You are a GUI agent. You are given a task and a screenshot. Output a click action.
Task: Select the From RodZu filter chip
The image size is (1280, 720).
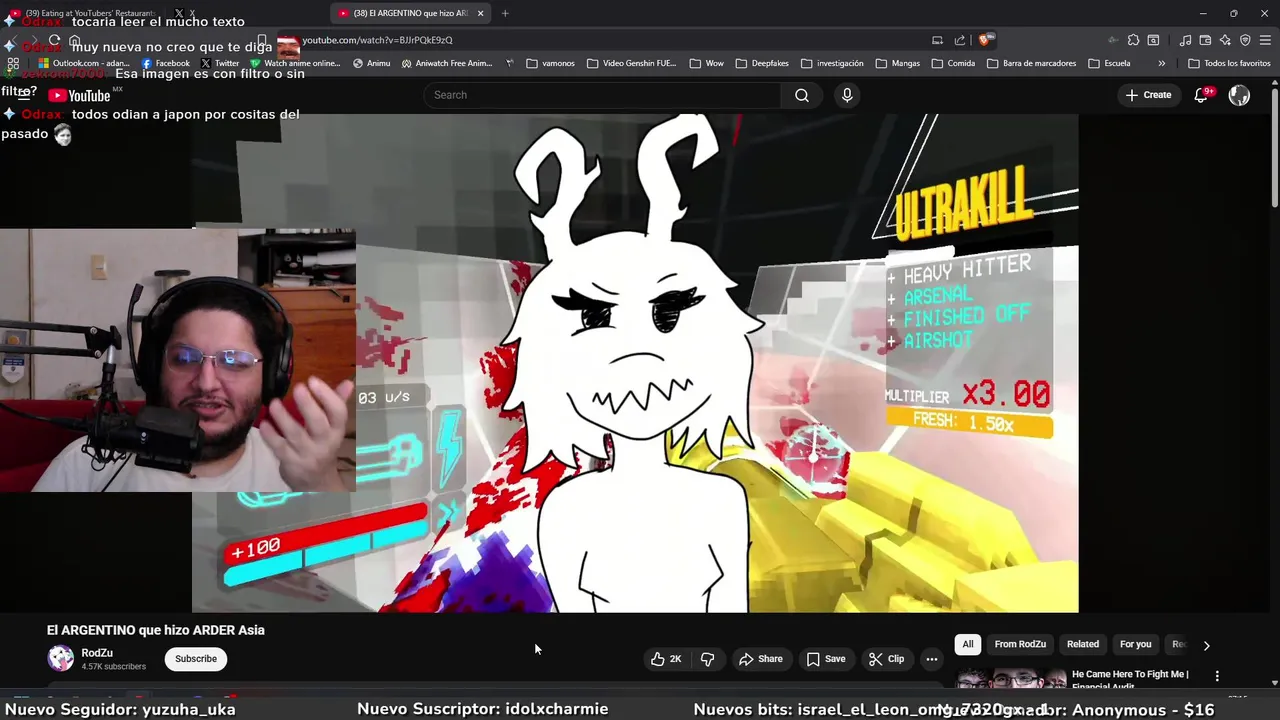click(1020, 645)
